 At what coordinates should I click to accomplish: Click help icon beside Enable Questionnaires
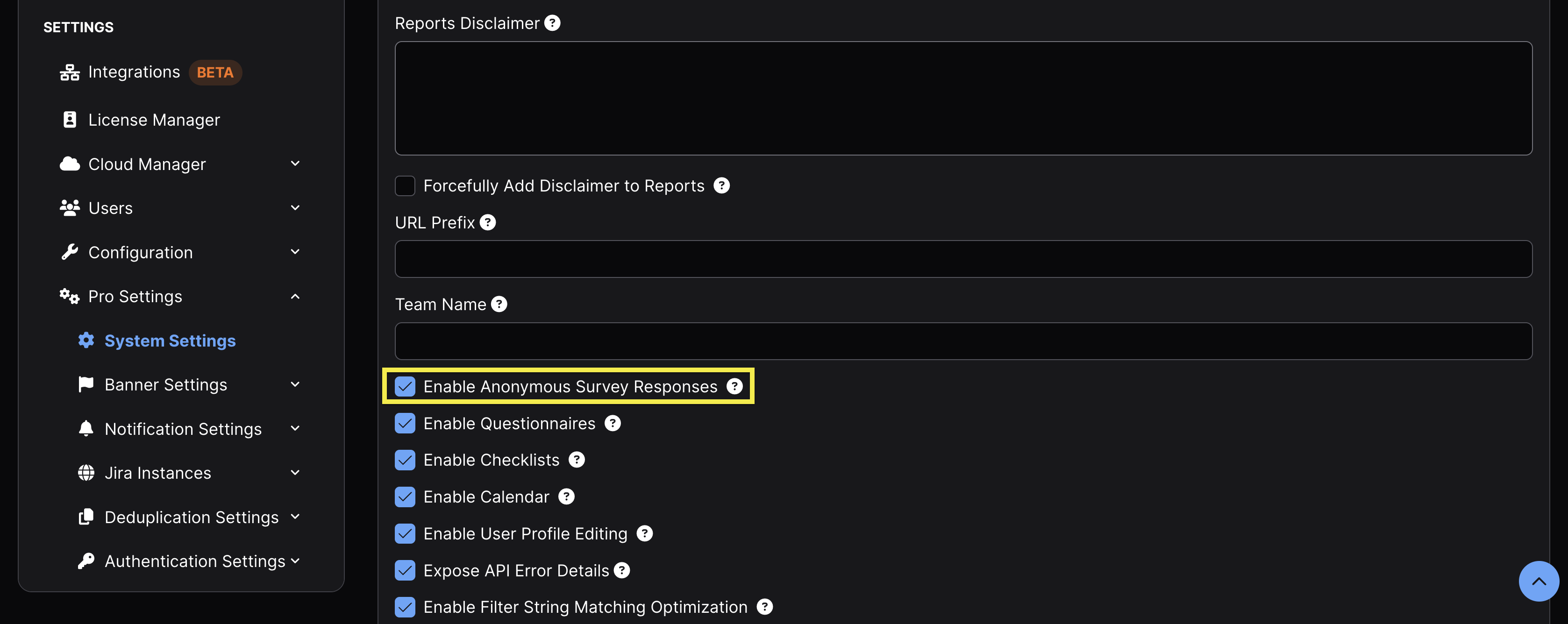click(613, 424)
